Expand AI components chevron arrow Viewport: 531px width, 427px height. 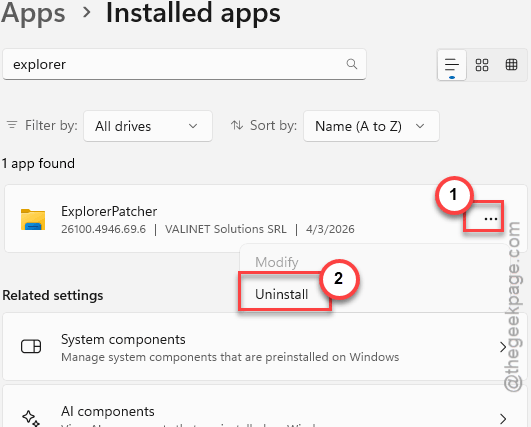503,419
